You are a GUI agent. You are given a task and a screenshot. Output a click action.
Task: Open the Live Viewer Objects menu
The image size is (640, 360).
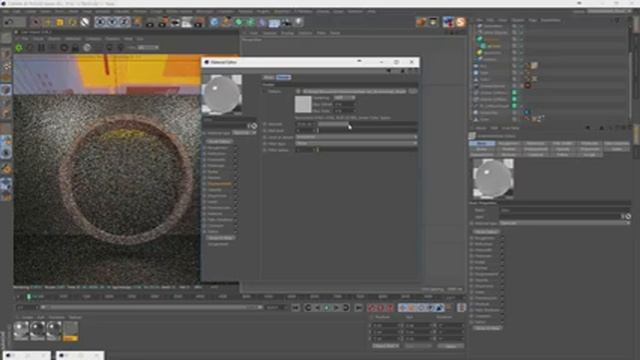point(53,39)
